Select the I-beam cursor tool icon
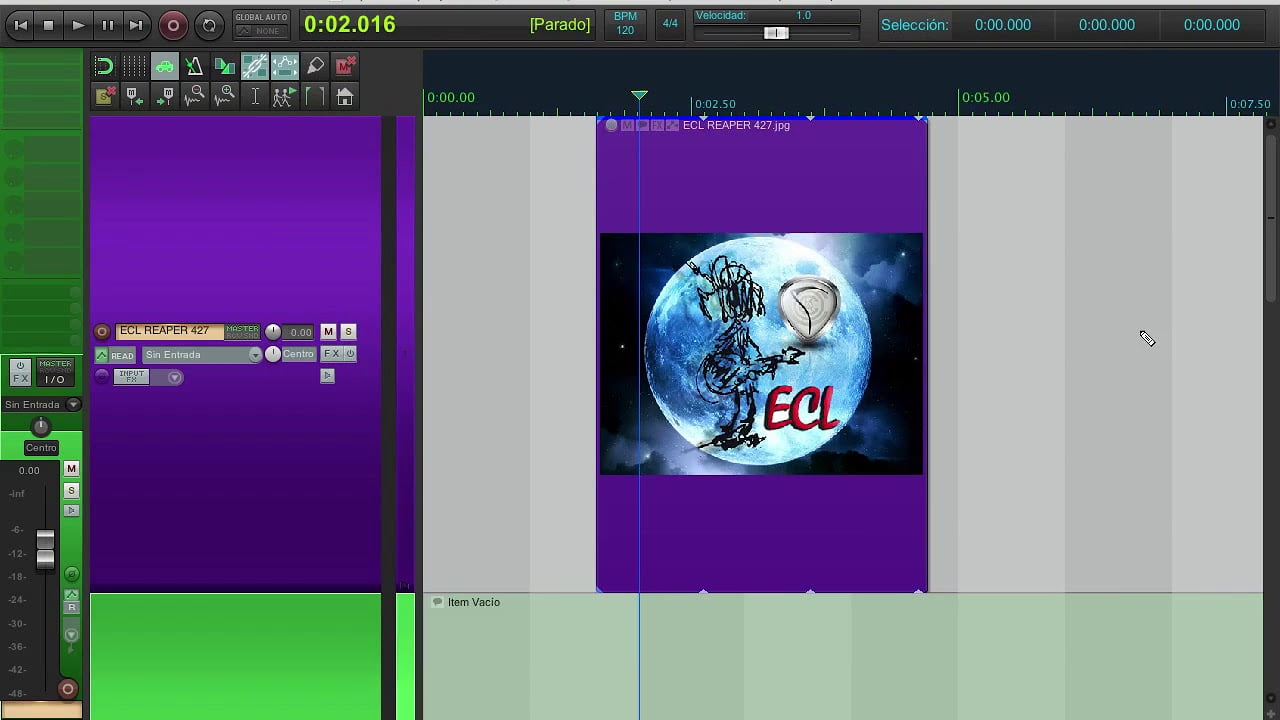 pyautogui.click(x=255, y=96)
